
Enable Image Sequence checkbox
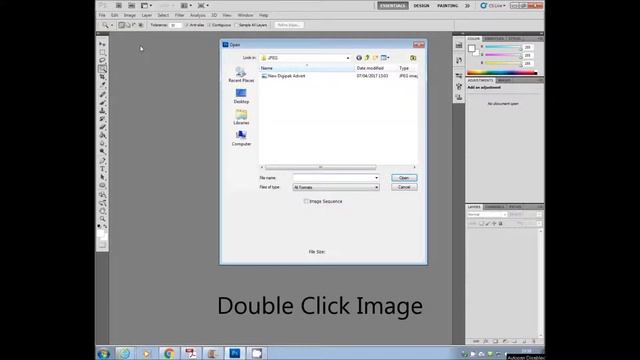[x=306, y=201]
